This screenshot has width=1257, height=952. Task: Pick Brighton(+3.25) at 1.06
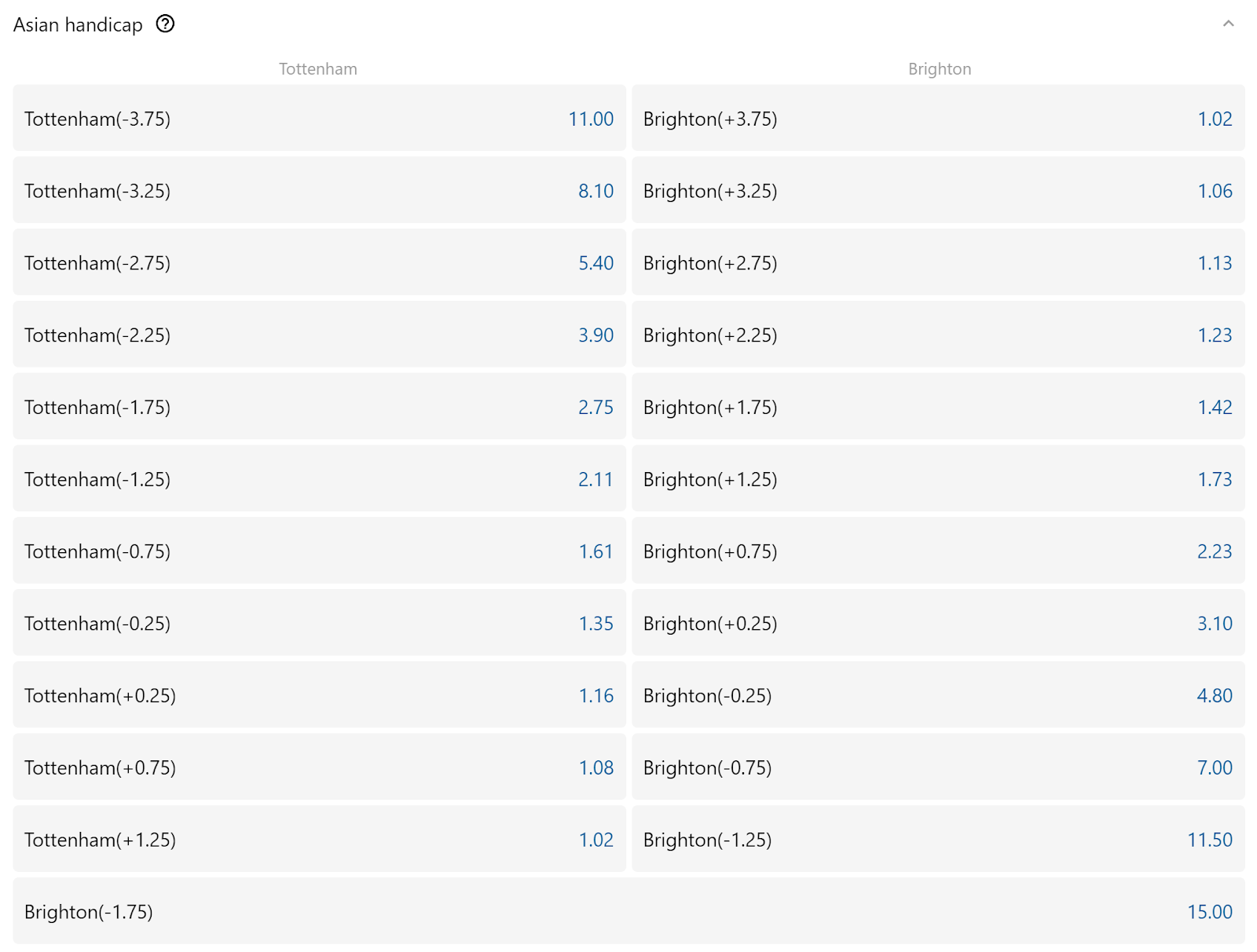coord(938,191)
